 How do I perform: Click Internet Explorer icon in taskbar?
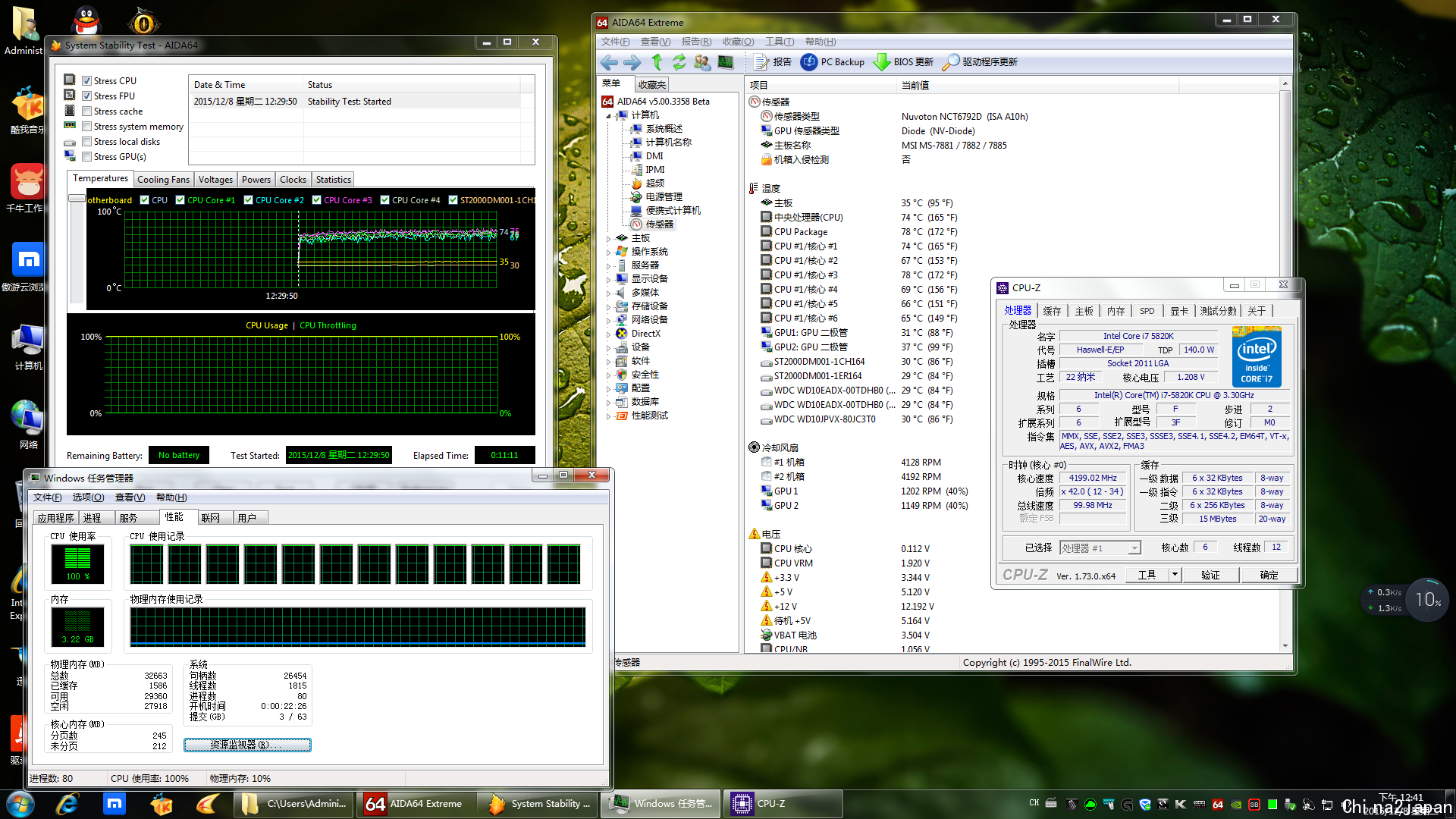pos(67,804)
